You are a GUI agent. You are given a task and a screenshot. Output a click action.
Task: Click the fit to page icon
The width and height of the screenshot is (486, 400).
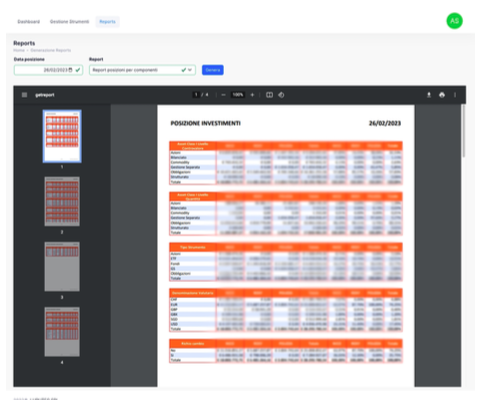tap(269, 95)
